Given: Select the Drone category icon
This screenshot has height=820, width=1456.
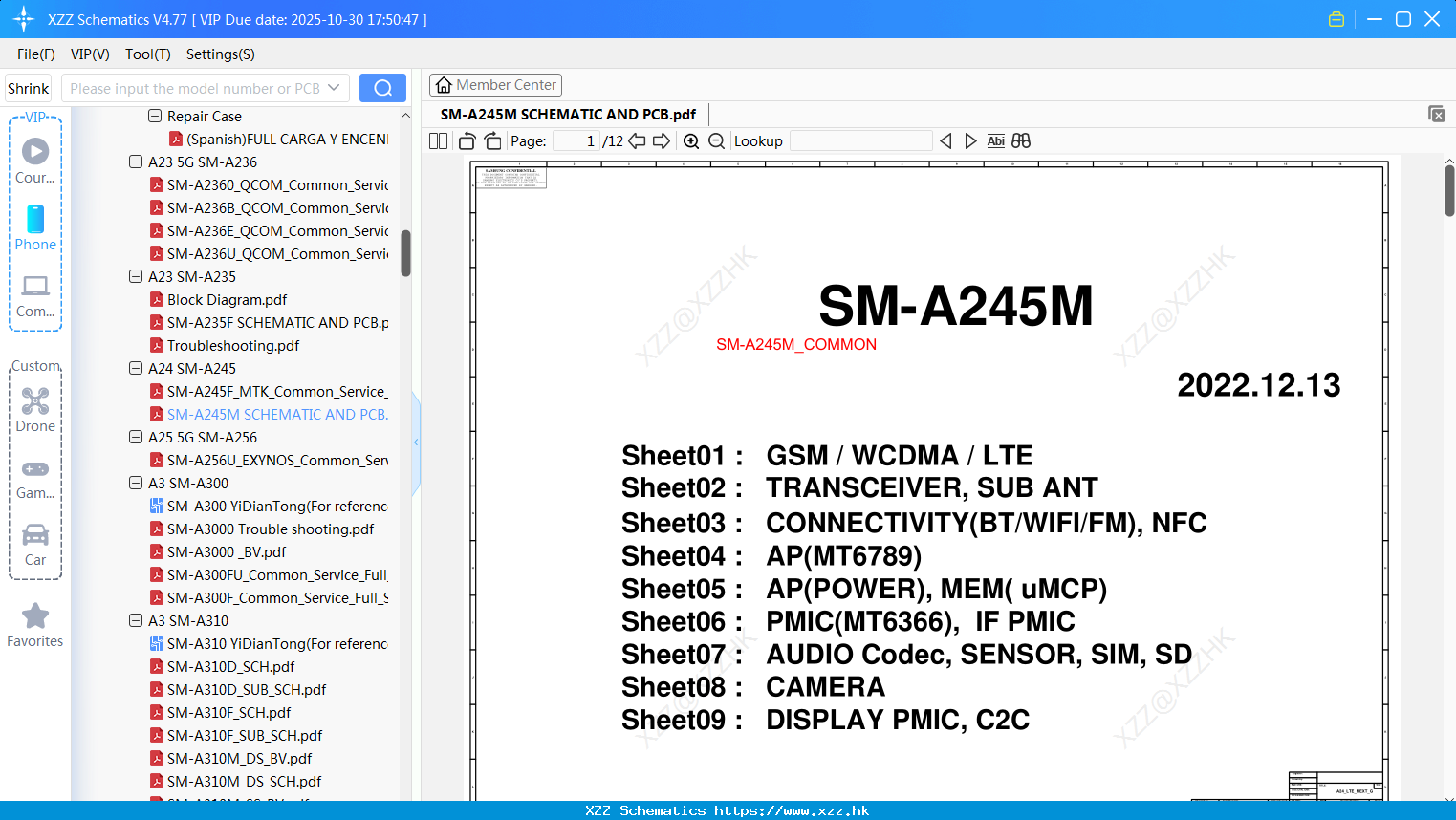Looking at the screenshot, I should [x=35, y=410].
